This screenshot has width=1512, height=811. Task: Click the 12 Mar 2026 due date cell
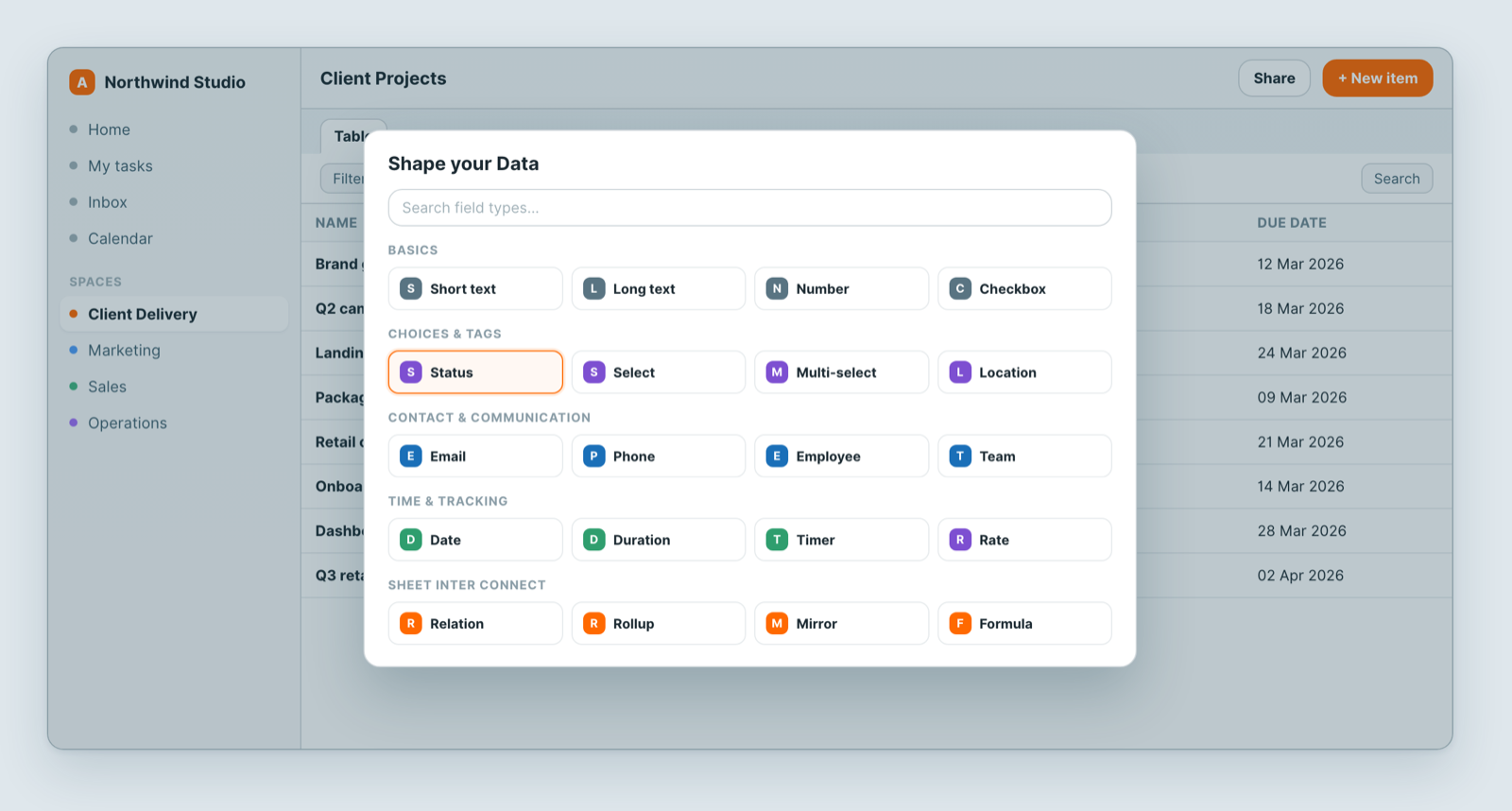coord(1300,264)
